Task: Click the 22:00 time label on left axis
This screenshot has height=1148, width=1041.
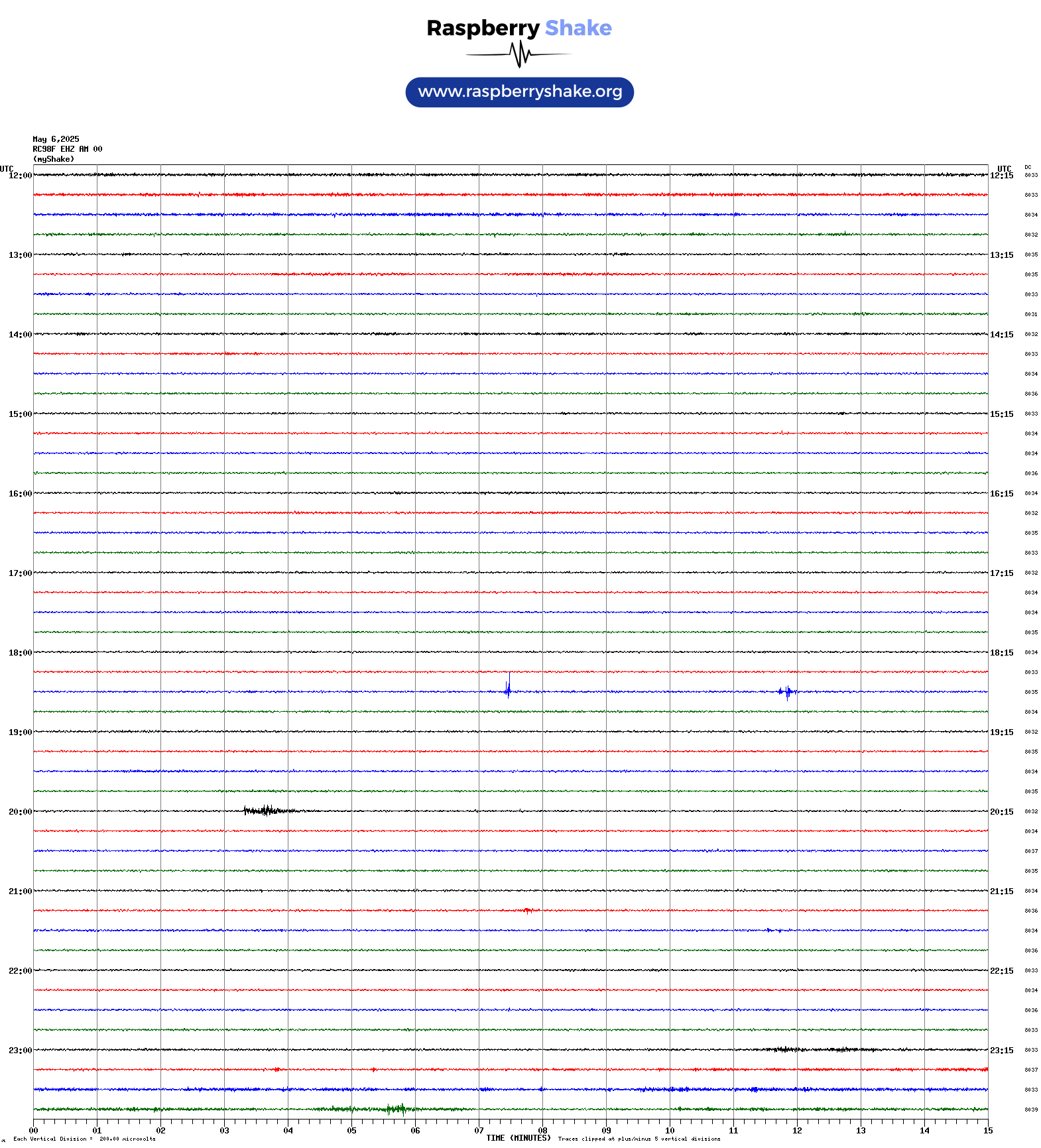Action: click(x=20, y=971)
